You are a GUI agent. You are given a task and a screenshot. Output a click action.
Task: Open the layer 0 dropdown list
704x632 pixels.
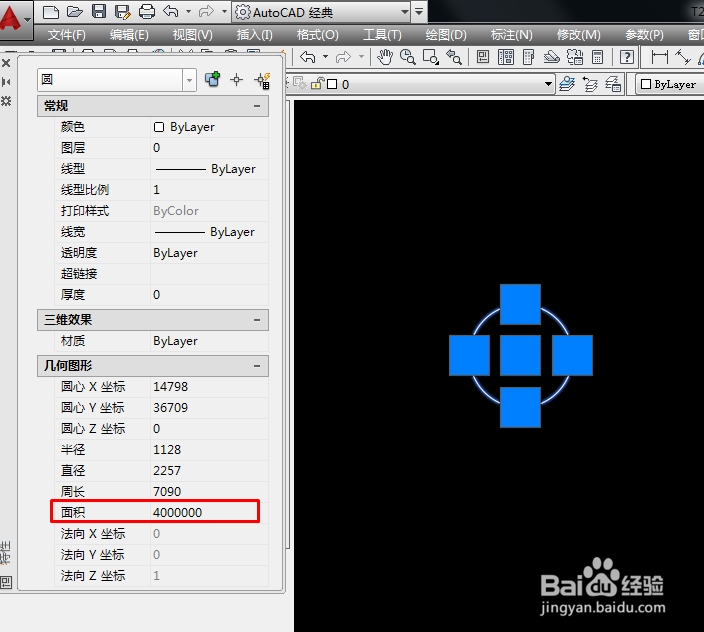pyautogui.click(x=548, y=84)
